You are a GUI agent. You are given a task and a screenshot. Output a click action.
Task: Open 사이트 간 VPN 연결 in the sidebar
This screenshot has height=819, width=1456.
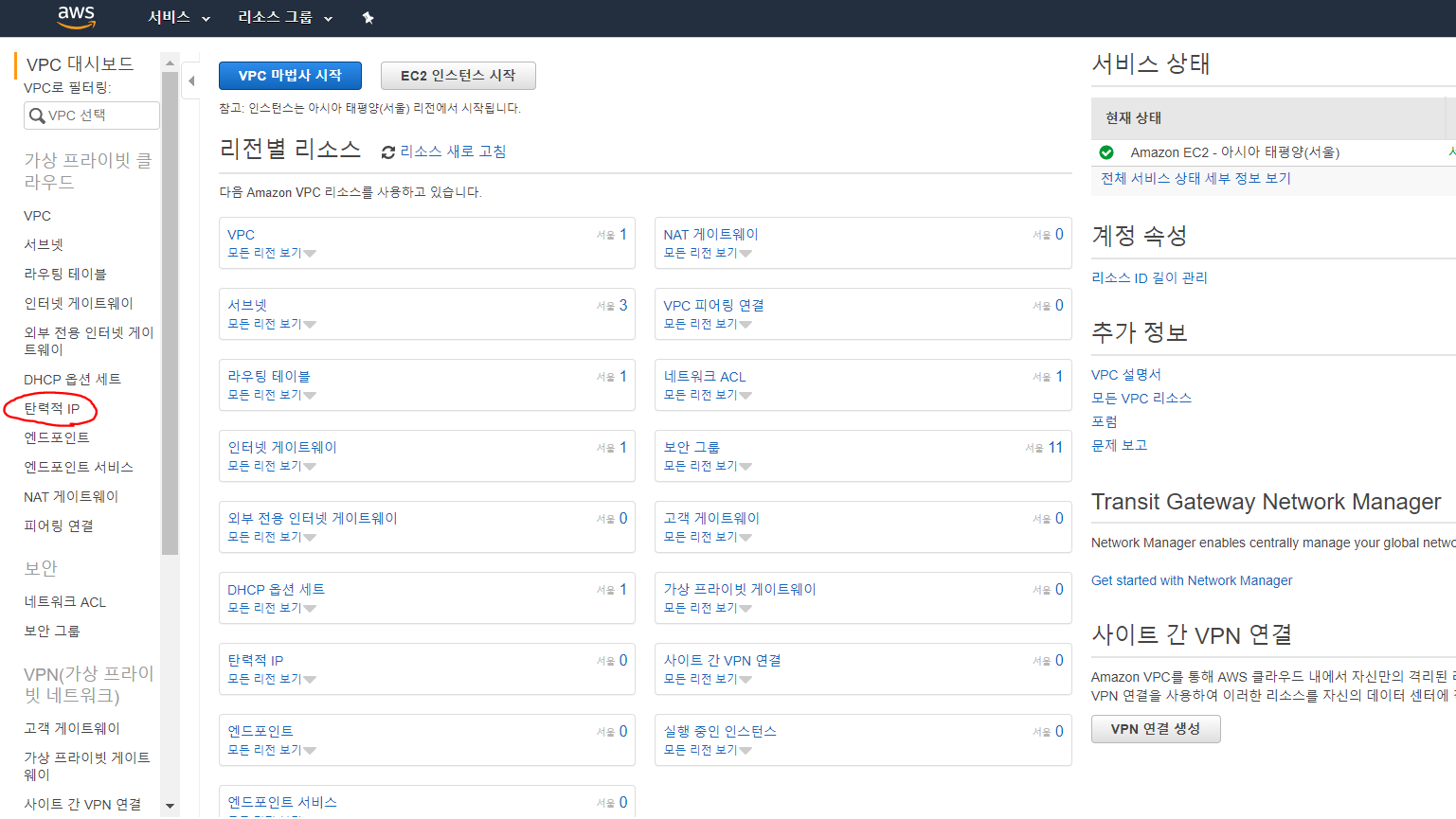82,805
